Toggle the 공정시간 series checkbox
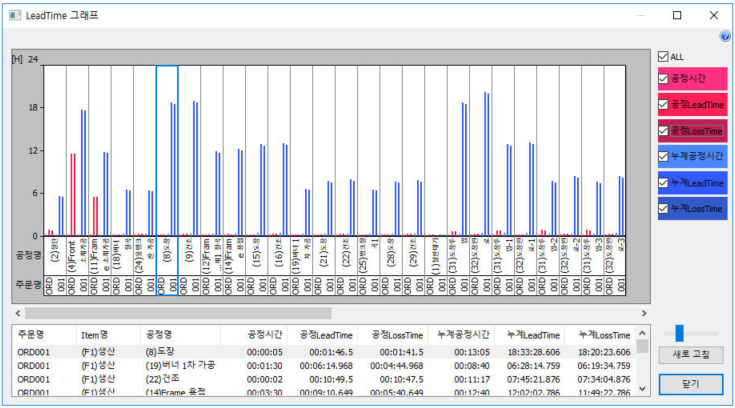This screenshot has height=408, width=735. click(x=663, y=77)
